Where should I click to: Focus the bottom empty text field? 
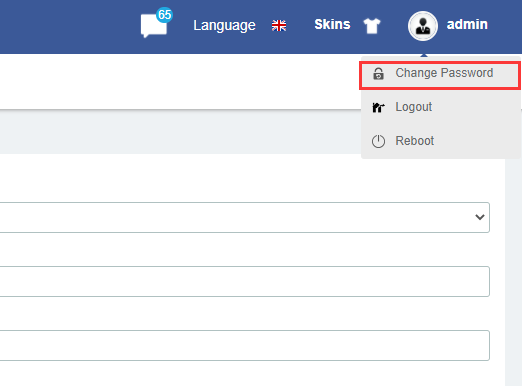click(245, 345)
